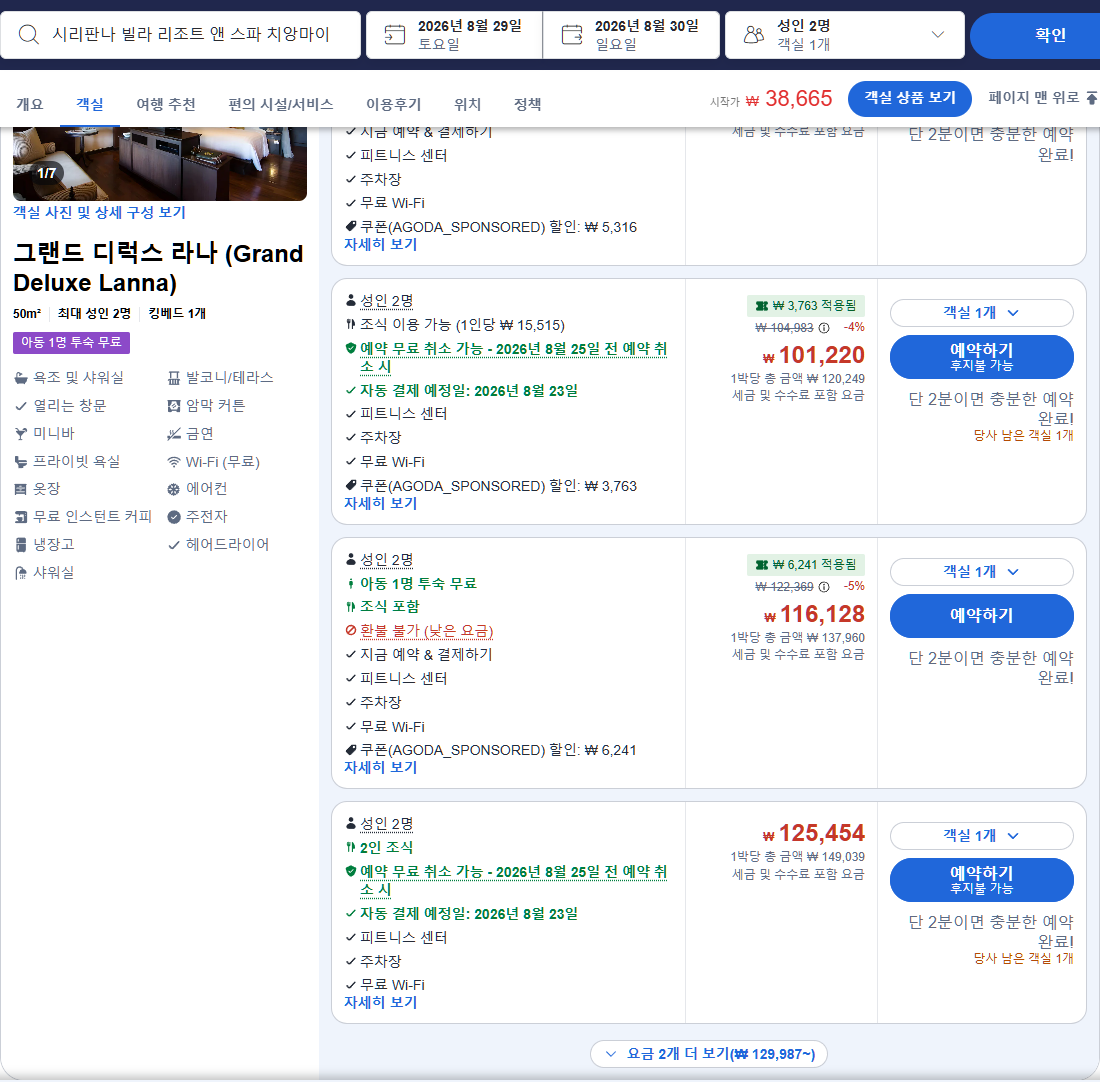Book the ₩125,454 room with 예약하기
1100x1082 pixels.
tap(981, 879)
